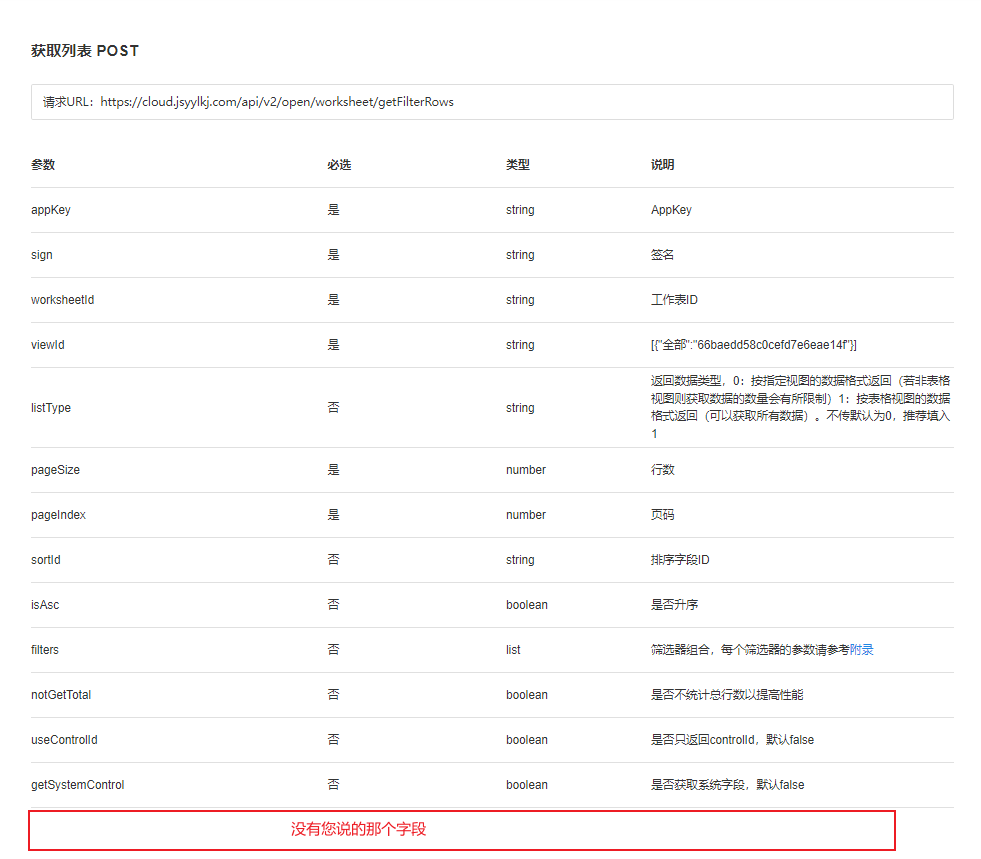This screenshot has width=981, height=859.
Task: Select the appKey parameter name
Action: pyautogui.click(x=51, y=210)
